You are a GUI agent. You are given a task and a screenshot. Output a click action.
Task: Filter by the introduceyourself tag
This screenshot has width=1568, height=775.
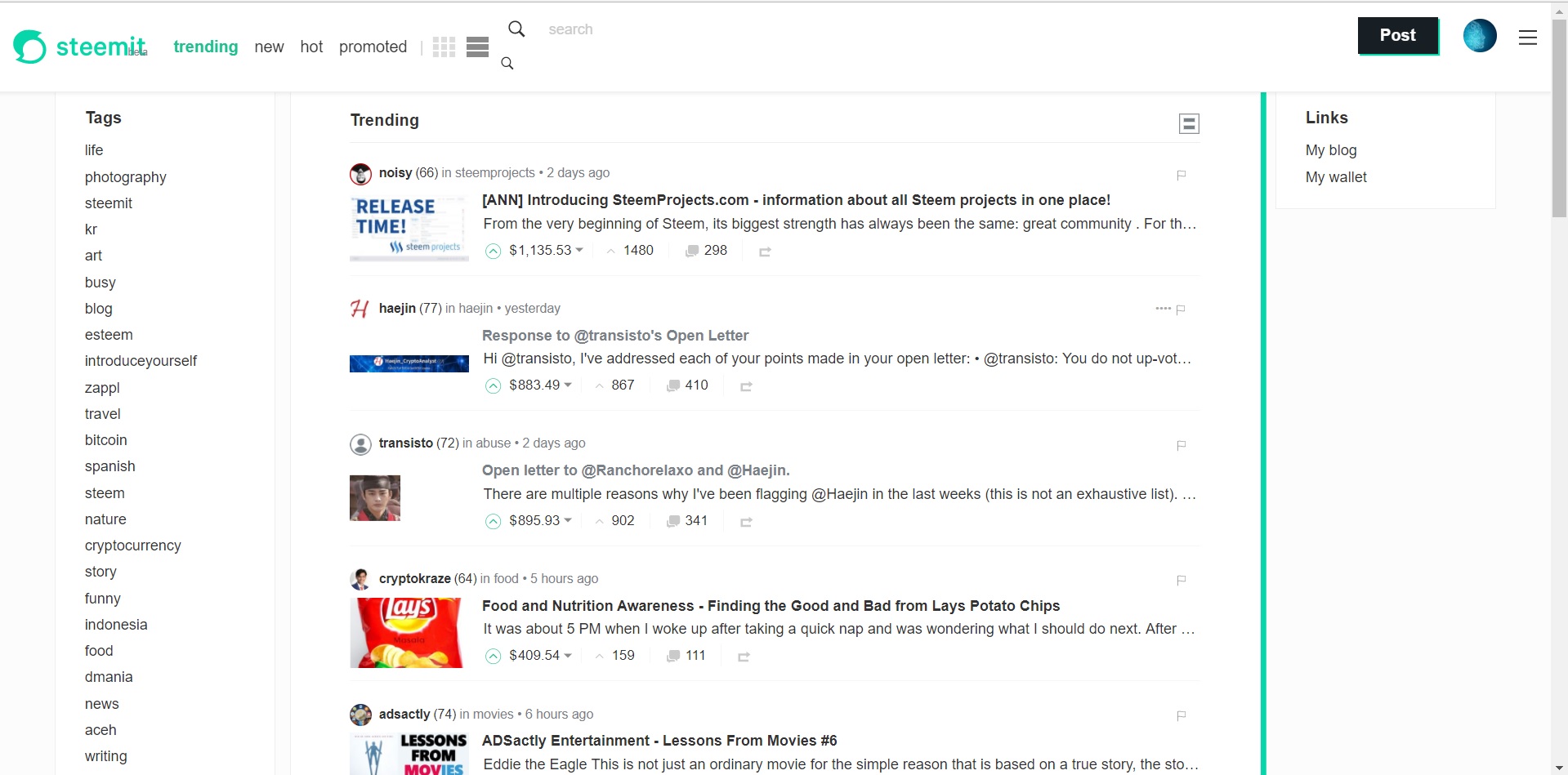tap(141, 361)
